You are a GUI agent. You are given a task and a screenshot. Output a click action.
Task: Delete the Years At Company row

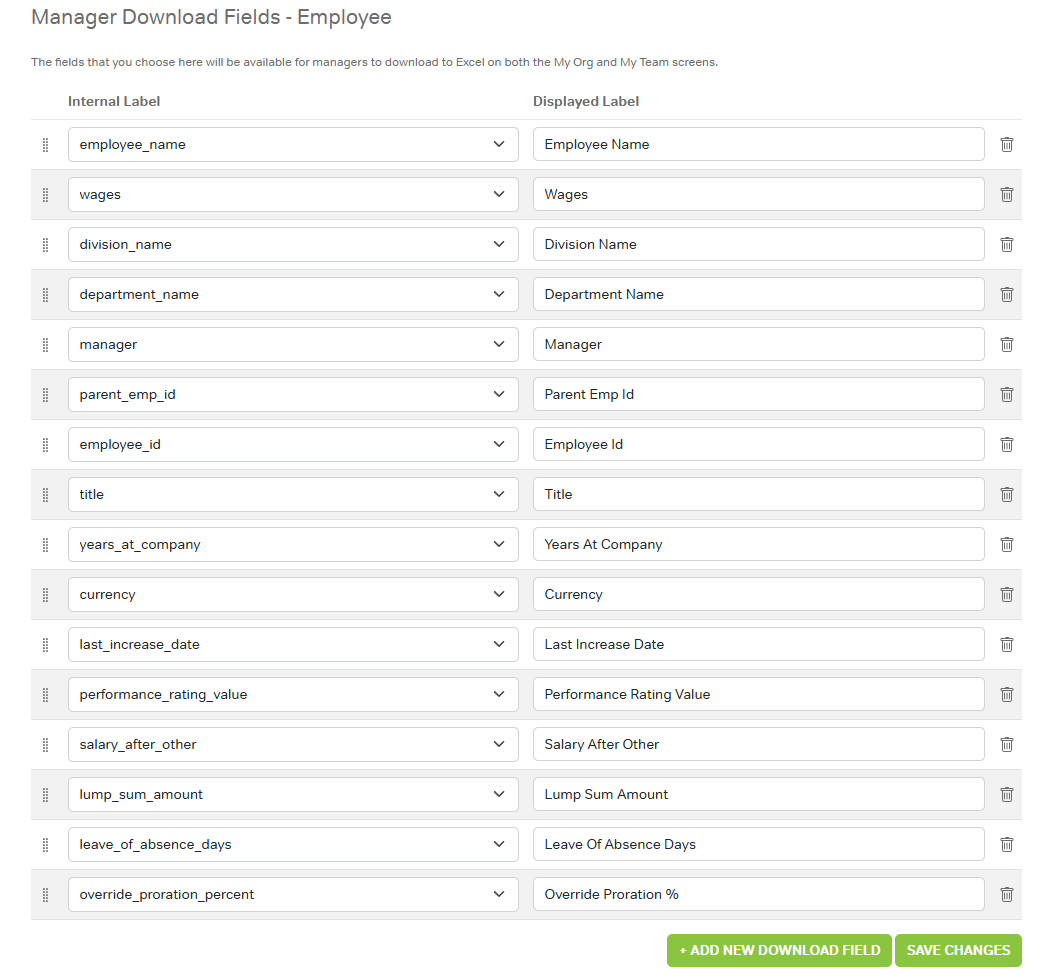1007,545
